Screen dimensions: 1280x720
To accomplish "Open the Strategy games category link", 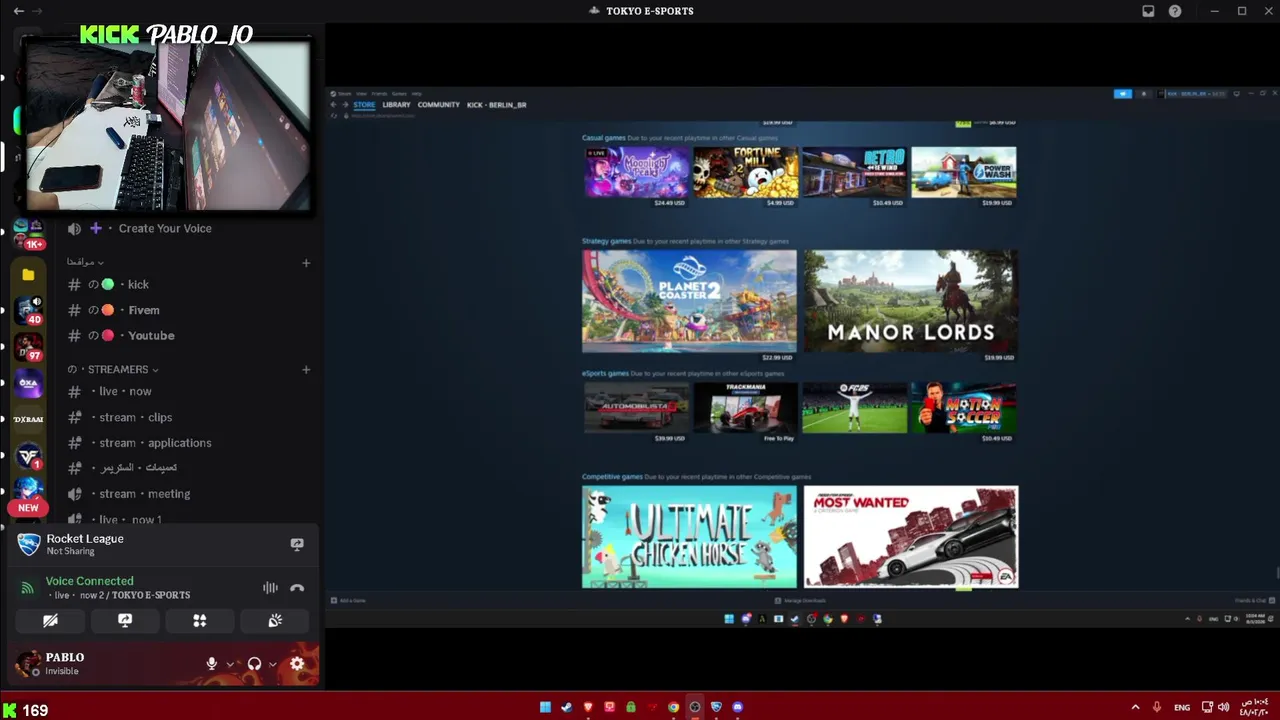I will (x=606, y=241).
